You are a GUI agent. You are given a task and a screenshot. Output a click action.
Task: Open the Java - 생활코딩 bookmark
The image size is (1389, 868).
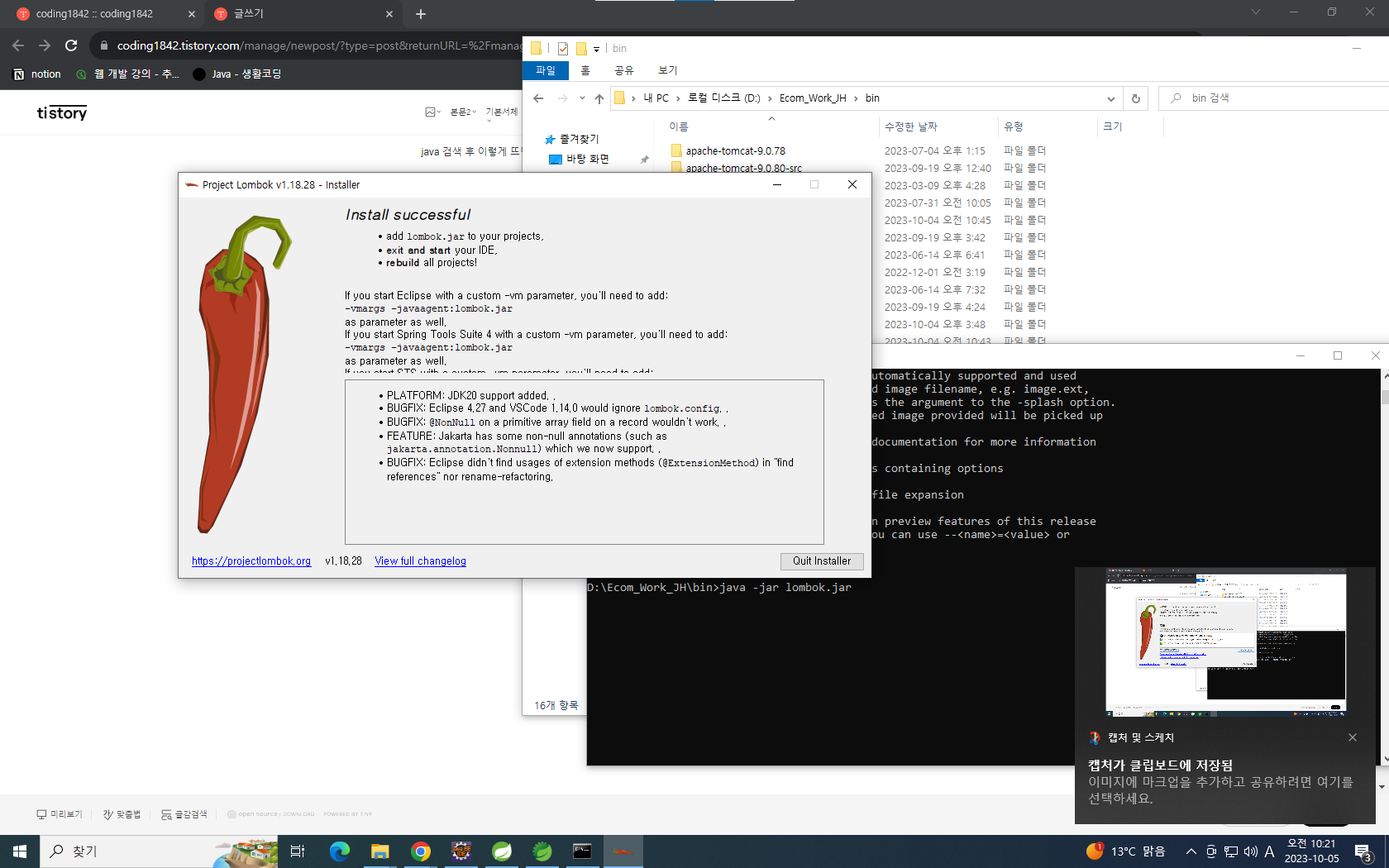(237, 74)
